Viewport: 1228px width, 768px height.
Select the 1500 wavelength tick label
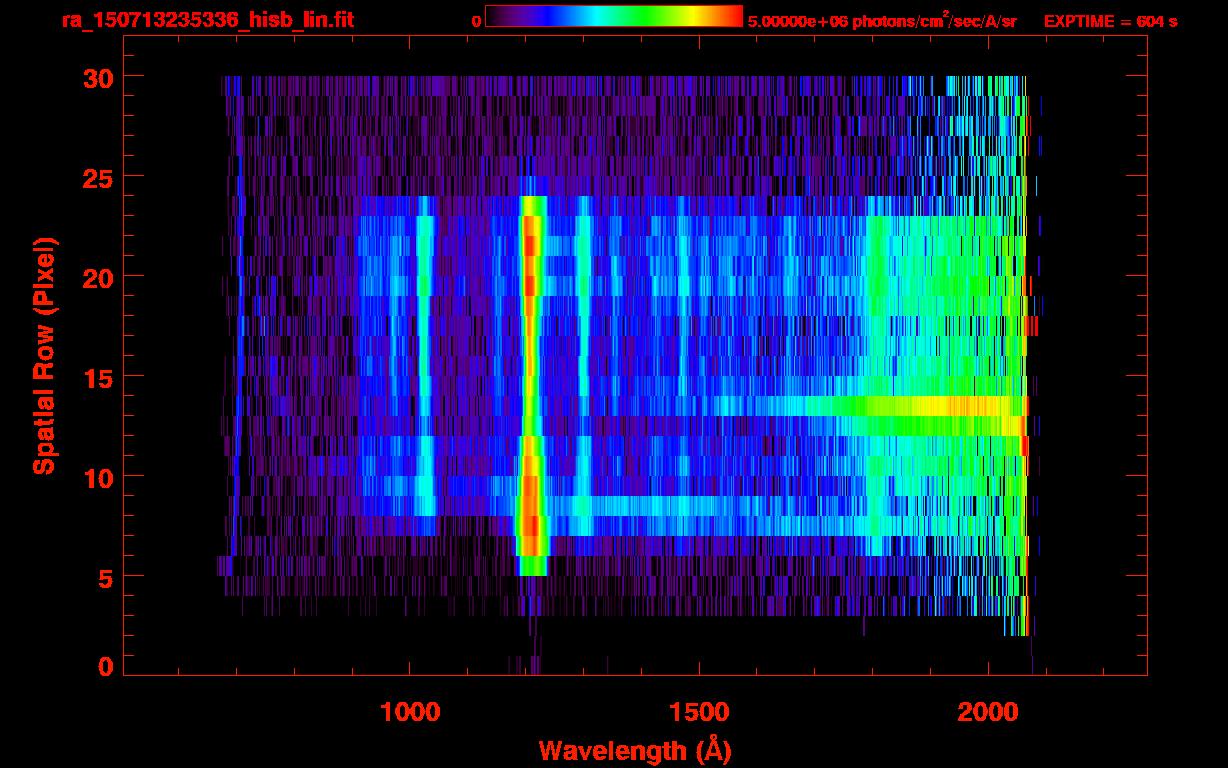pyautogui.click(x=698, y=712)
